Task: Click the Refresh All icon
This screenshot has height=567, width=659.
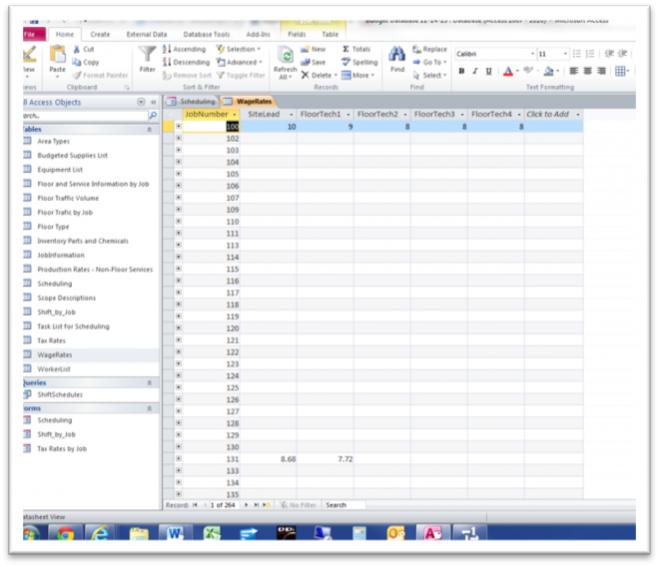Action: tap(285, 55)
